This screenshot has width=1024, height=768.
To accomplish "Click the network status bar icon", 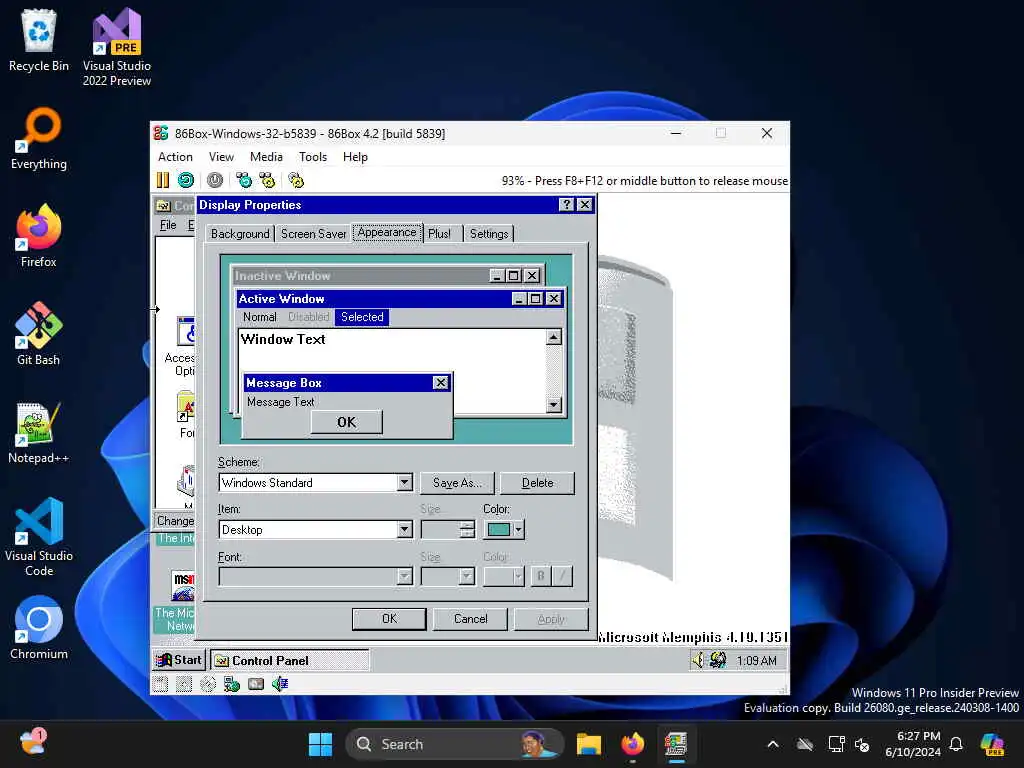I will click(x=232, y=684).
